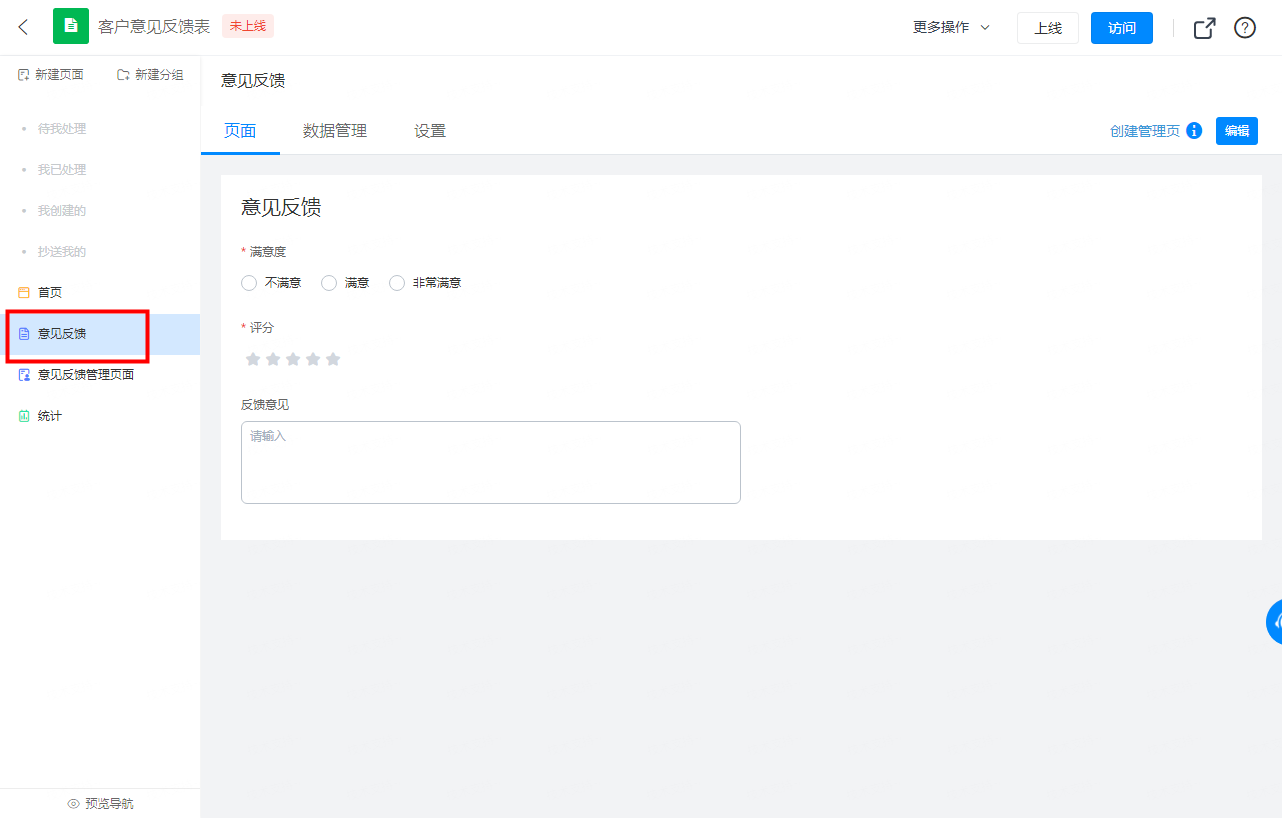Click the green form app icon

pos(70,26)
